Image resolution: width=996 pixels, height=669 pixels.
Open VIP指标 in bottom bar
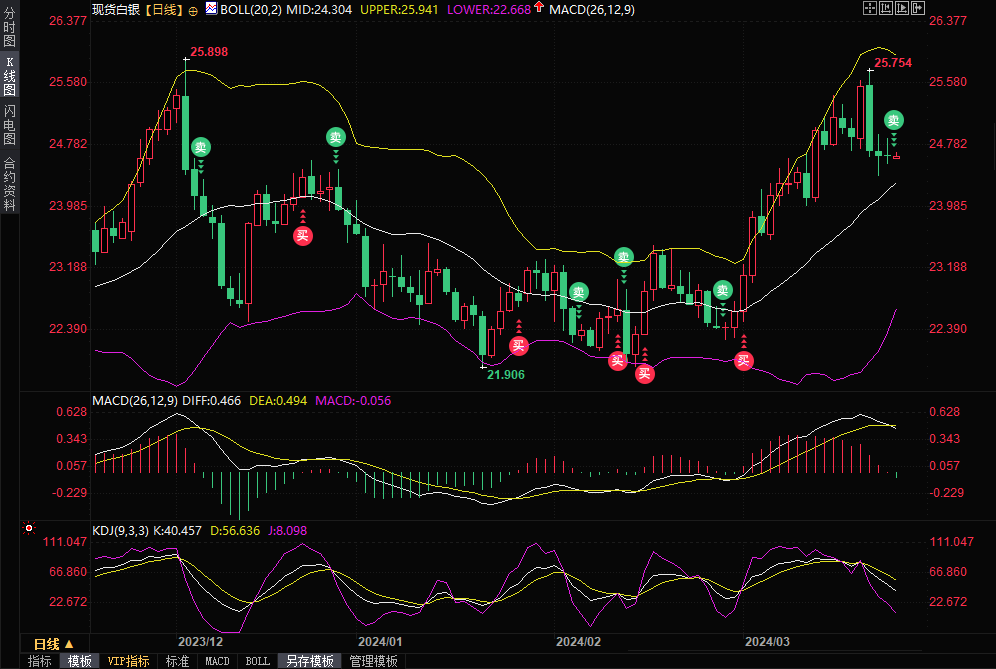[x=128, y=661]
